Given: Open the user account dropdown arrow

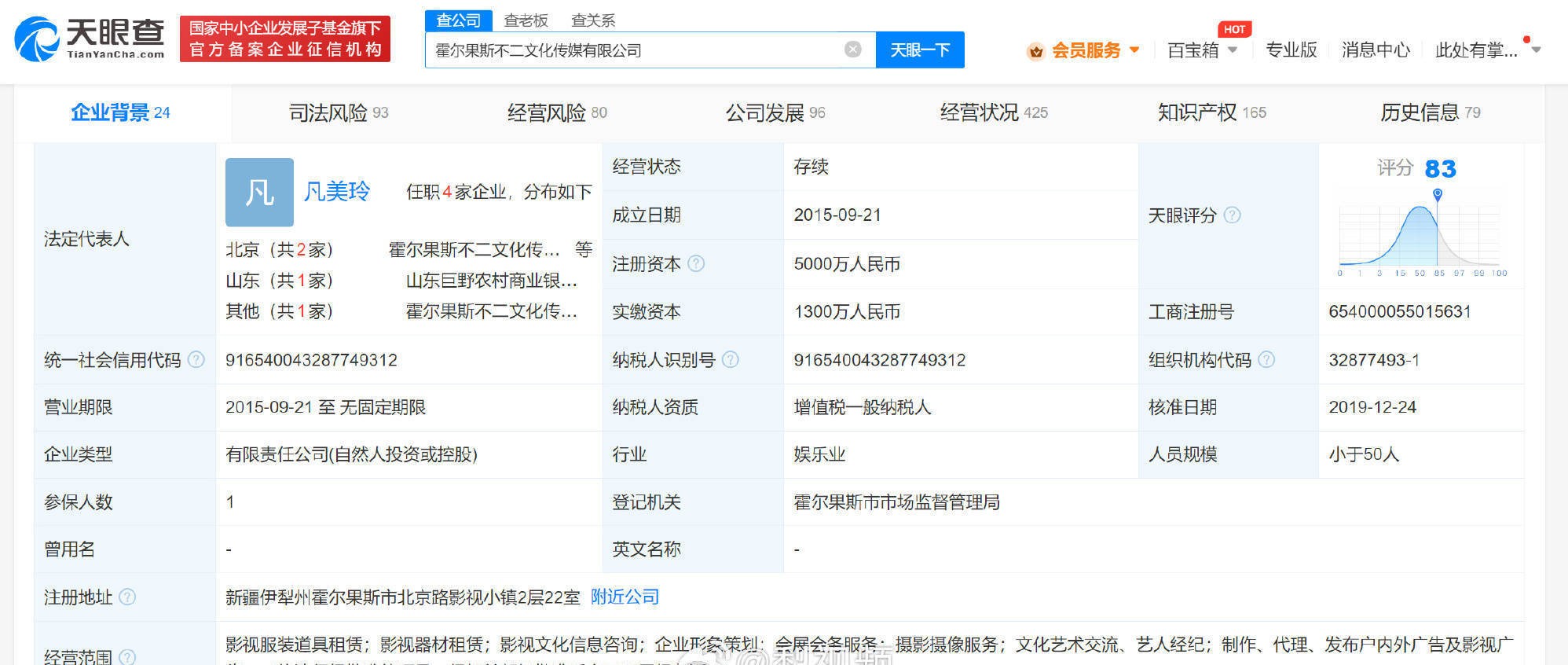Looking at the screenshot, I should point(1536,50).
